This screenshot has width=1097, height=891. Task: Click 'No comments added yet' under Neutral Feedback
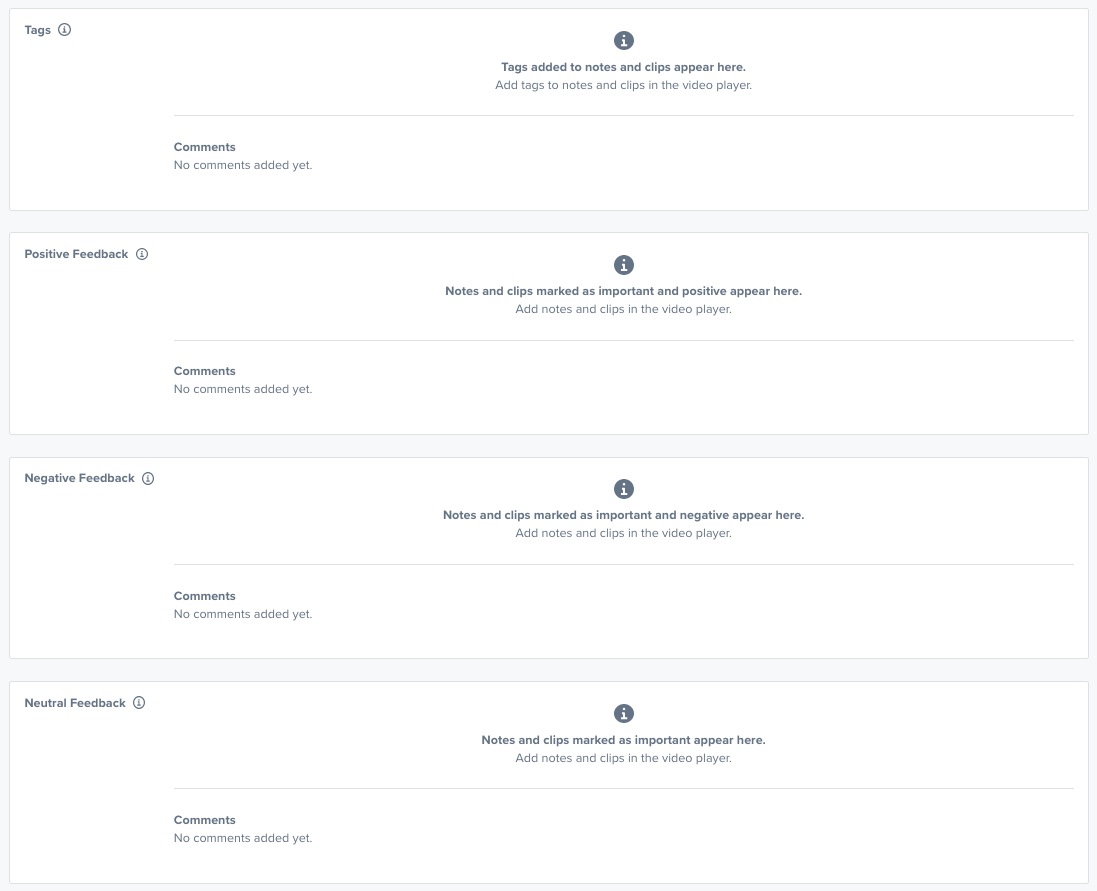point(243,838)
